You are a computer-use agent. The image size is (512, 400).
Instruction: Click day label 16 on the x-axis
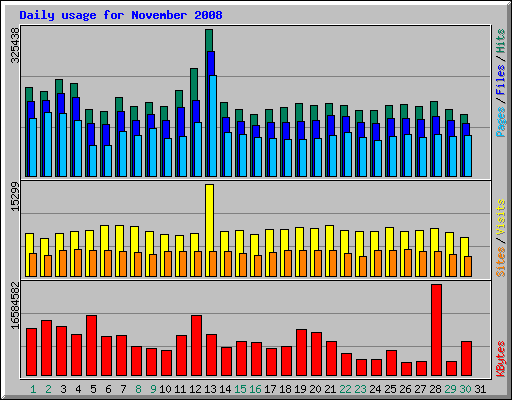pos(255,389)
